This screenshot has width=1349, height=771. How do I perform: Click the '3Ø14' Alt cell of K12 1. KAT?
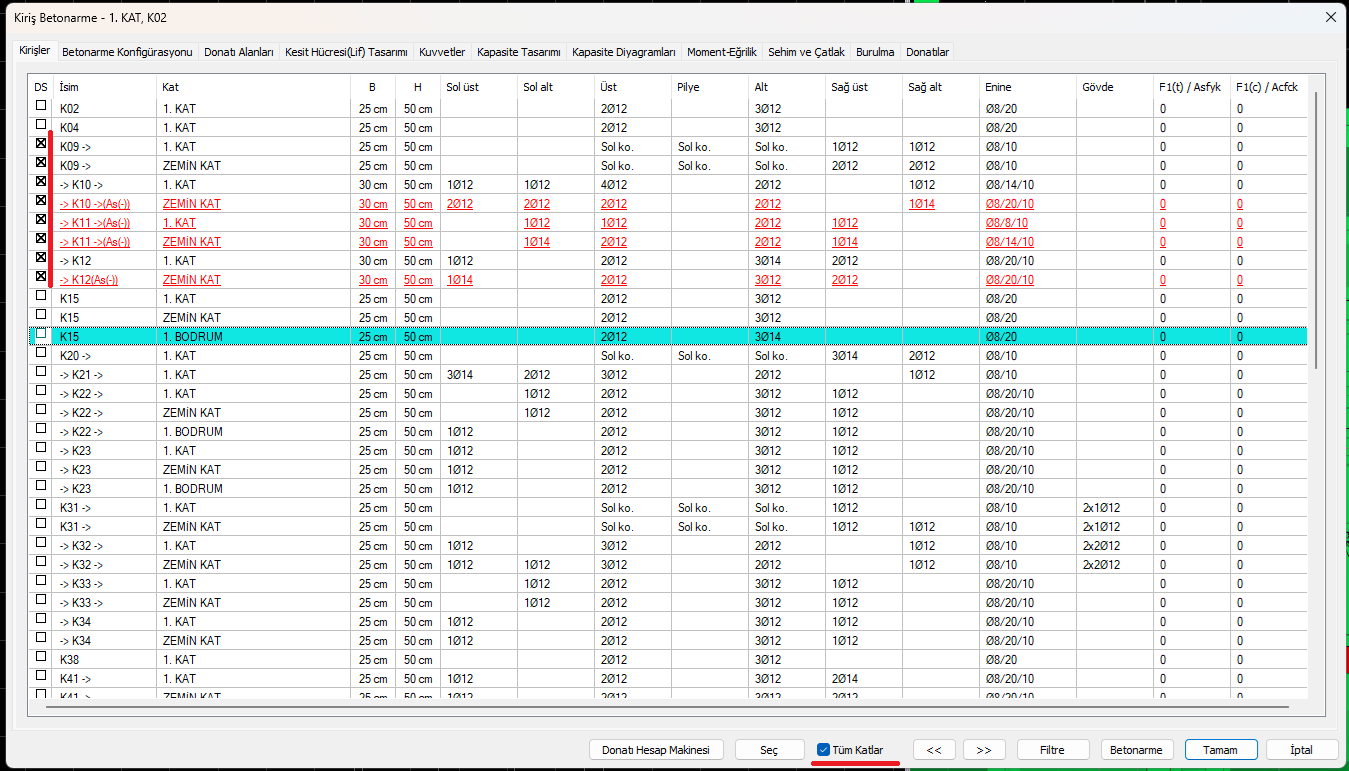767,261
